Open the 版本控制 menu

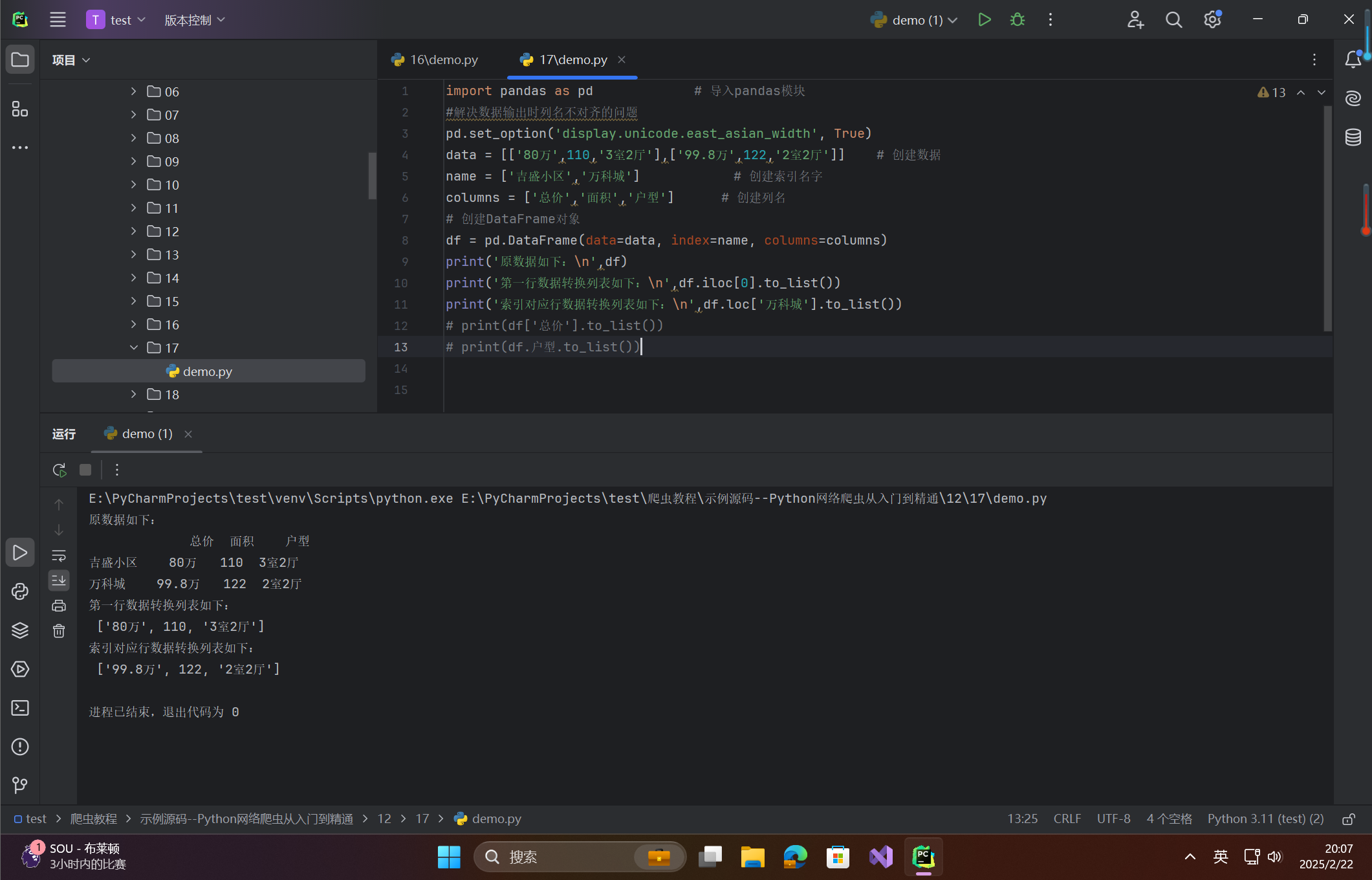click(194, 20)
